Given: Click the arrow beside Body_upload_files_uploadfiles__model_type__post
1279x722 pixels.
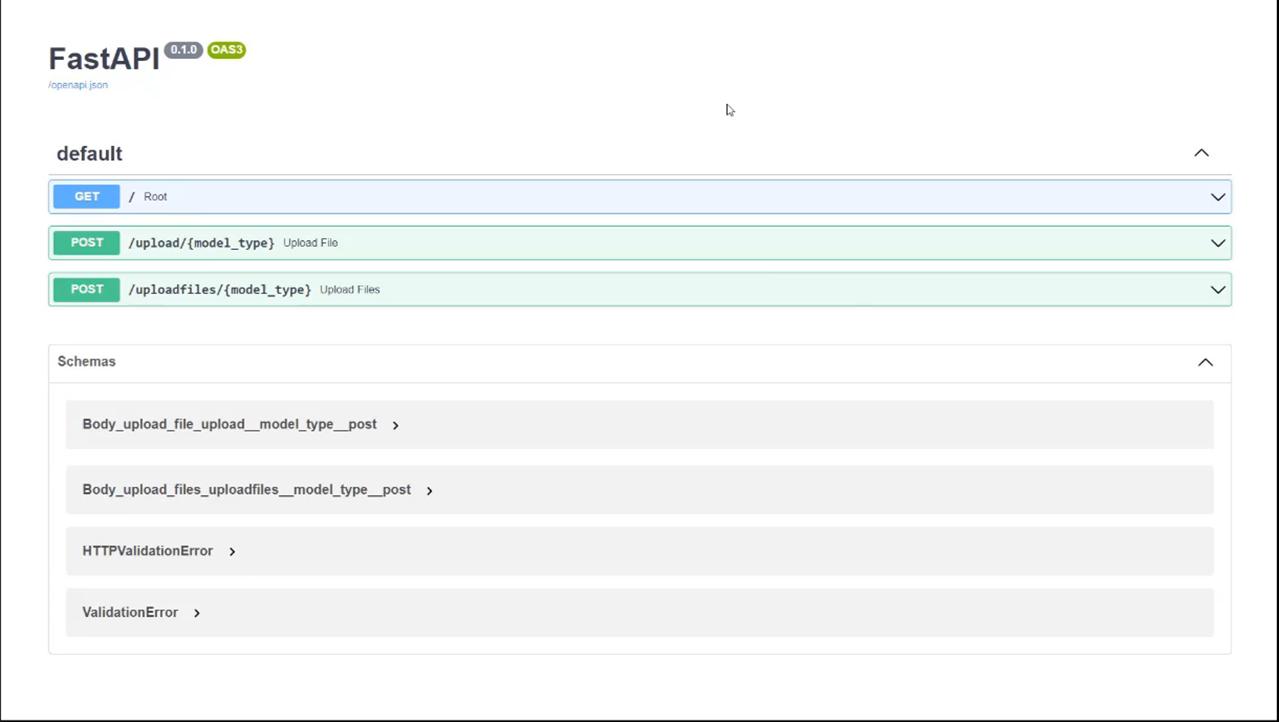Looking at the screenshot, I should point(429,491).
